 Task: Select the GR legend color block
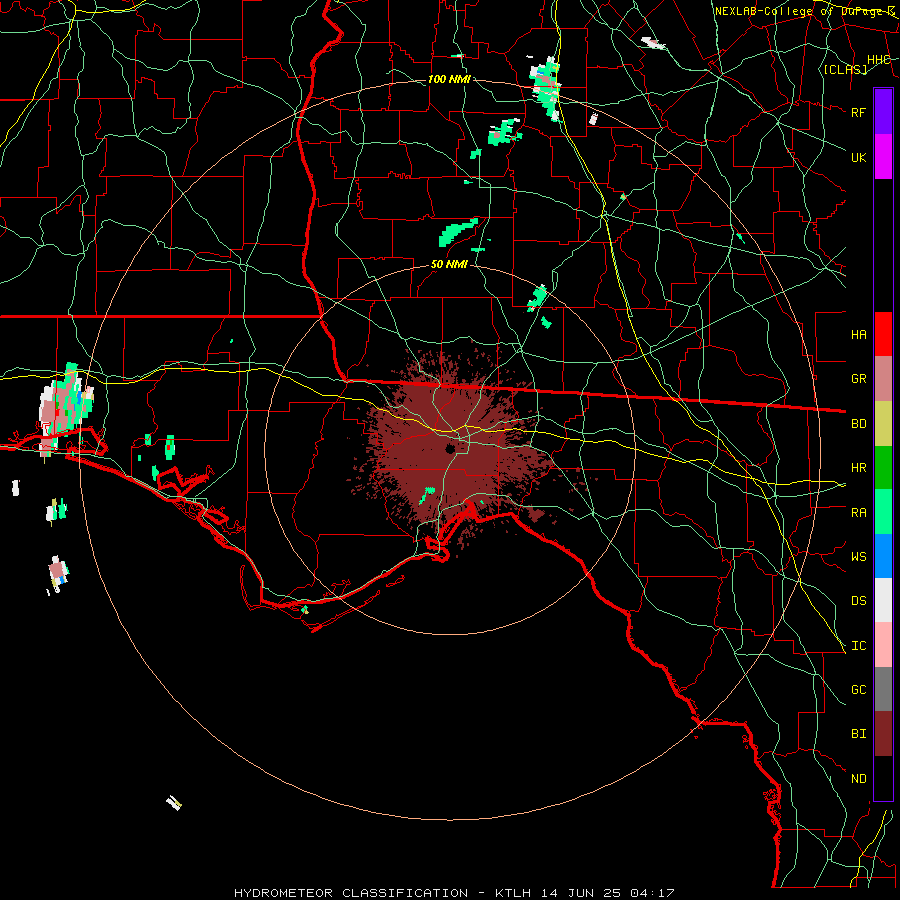(883, 378)
